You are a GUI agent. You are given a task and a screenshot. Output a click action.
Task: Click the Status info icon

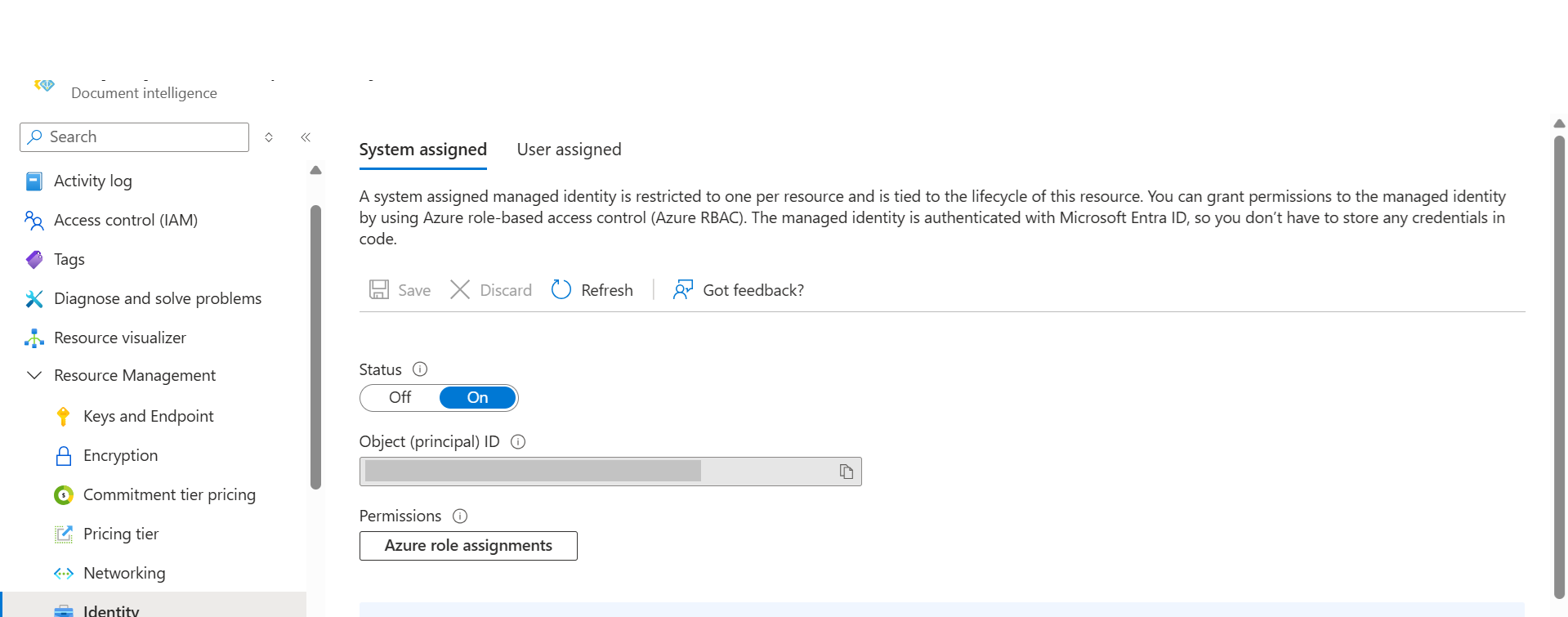tap(420, 369)
